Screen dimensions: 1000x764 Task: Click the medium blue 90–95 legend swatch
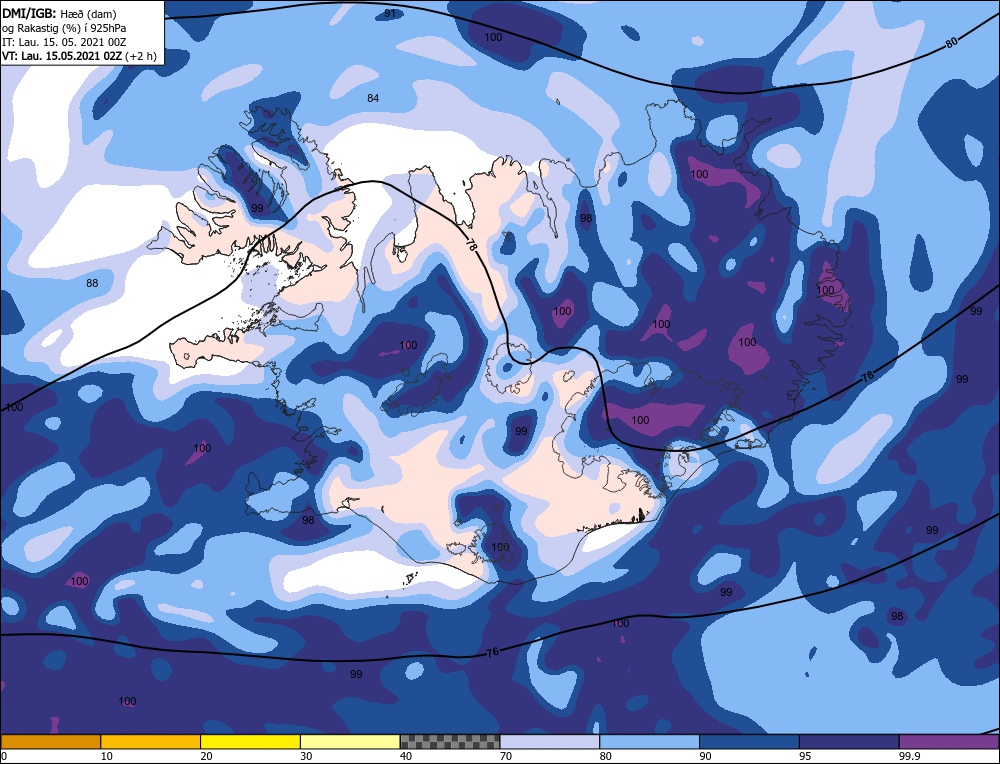(x=749, y=741)
